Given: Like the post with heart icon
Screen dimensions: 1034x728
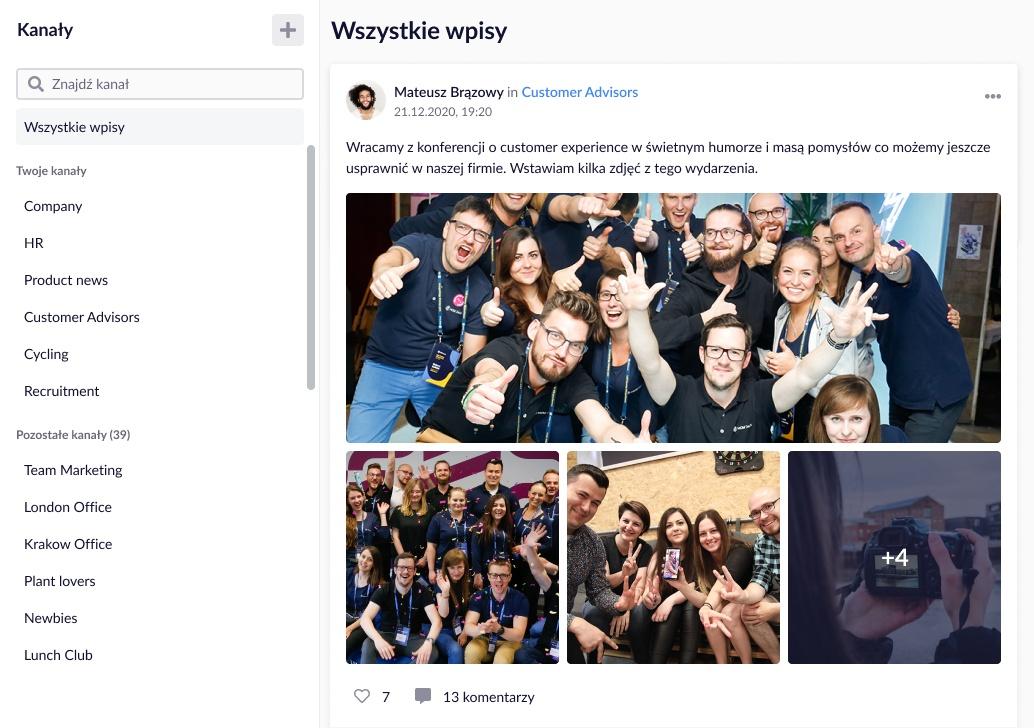Looking at the screenshot, I should point(361,696).
